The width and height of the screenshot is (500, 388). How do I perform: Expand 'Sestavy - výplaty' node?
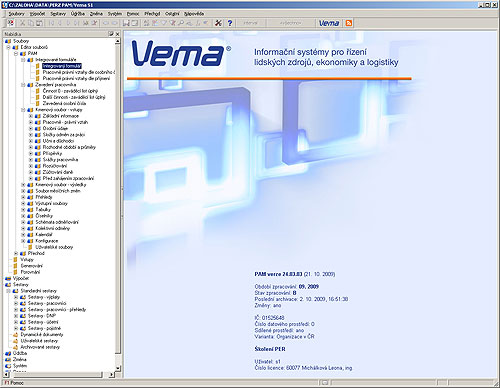click(x=16, y=297)
